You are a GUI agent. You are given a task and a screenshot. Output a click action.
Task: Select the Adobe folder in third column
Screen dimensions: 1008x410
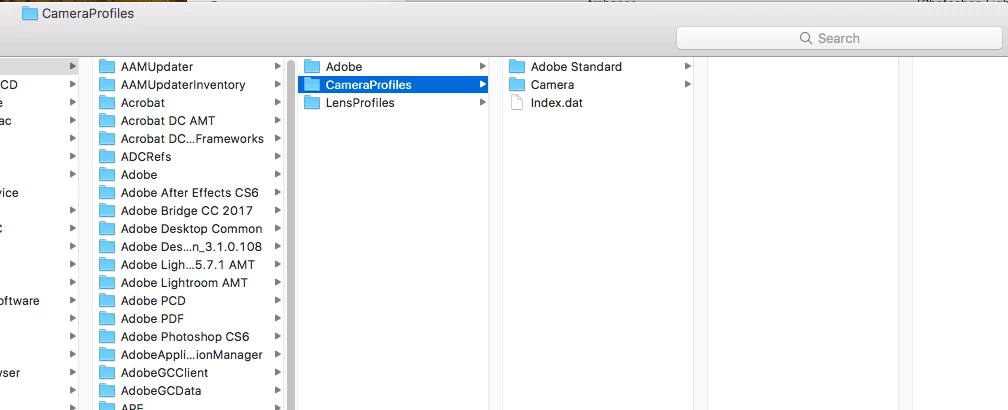point(393,66)
